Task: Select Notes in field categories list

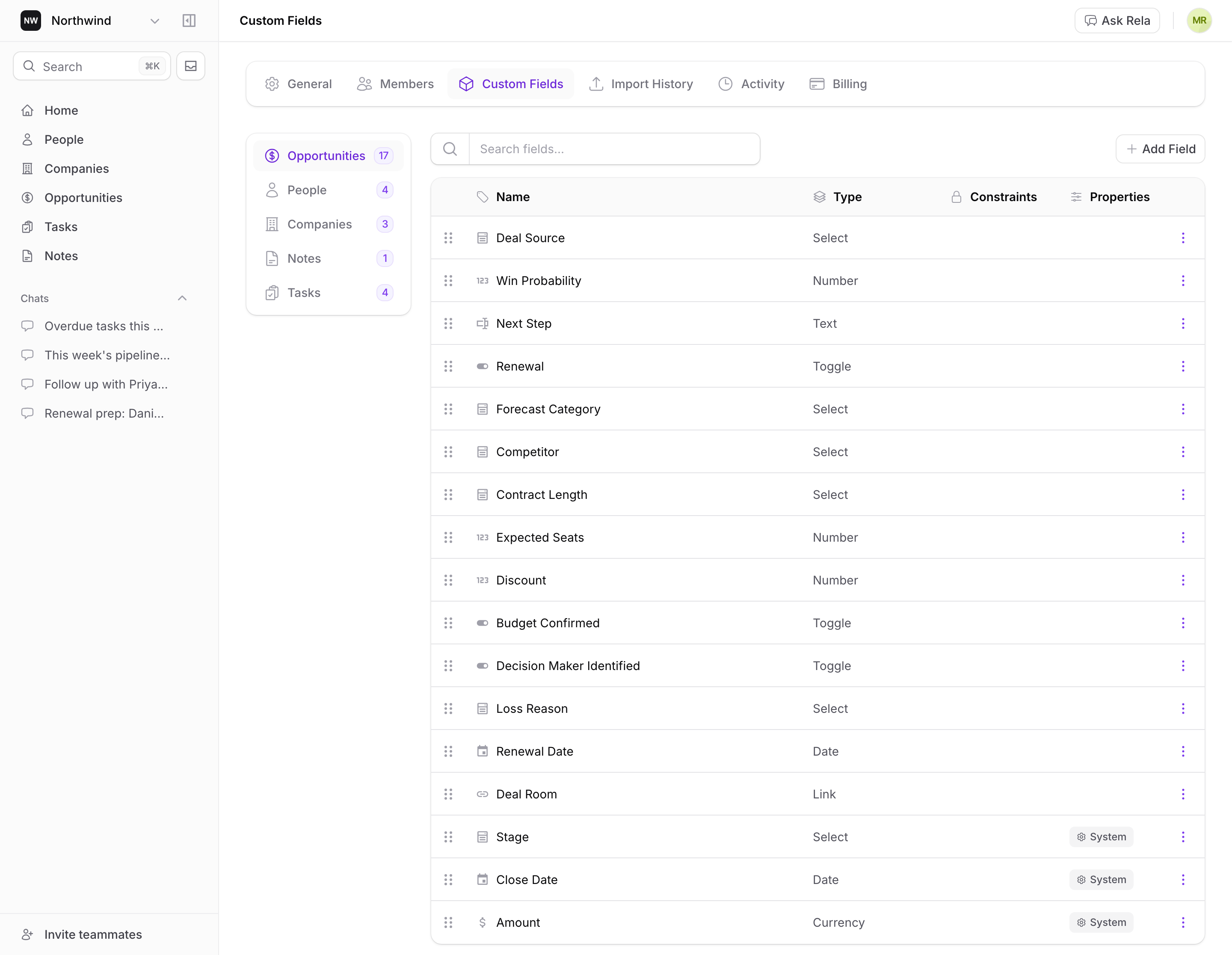Action: coord(328,258)
